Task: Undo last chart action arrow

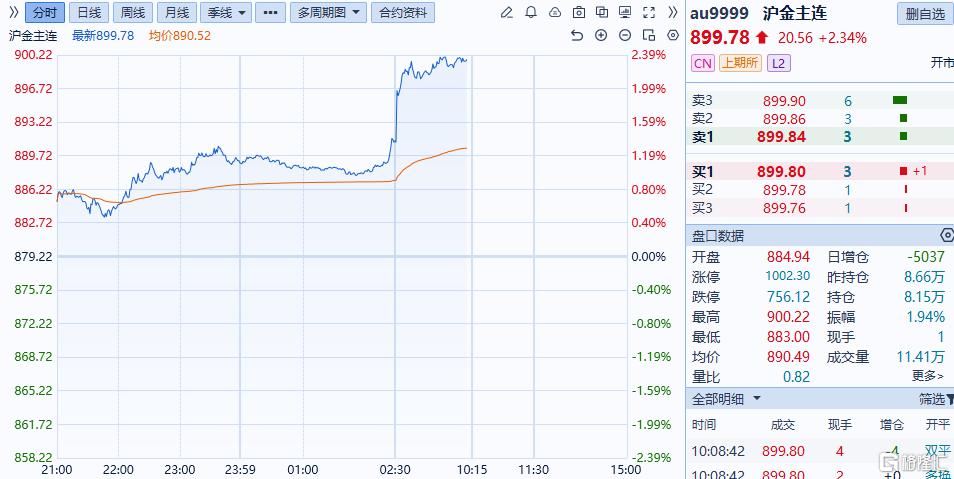Action: pyautogui.click(x=577, y=35)
